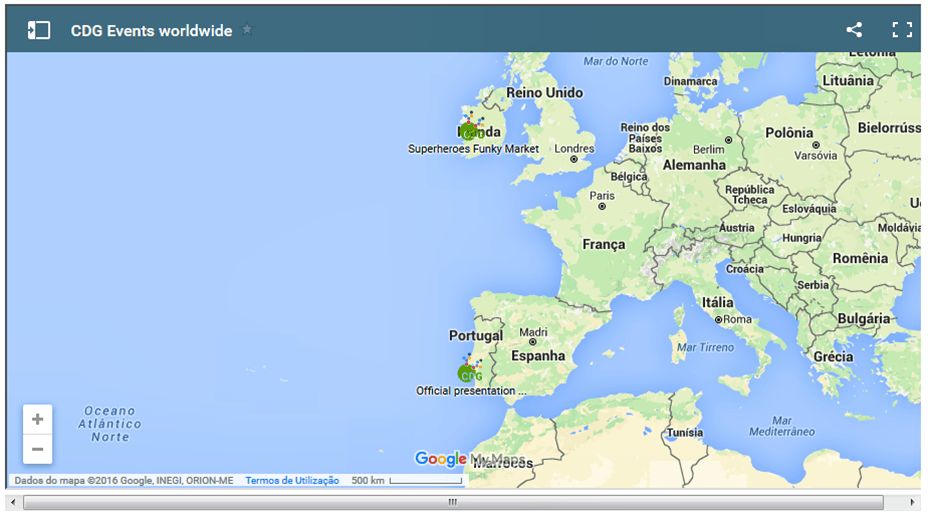Click the Google My Maps logo
Screen dimensions: 928x515
pos(469,459)
